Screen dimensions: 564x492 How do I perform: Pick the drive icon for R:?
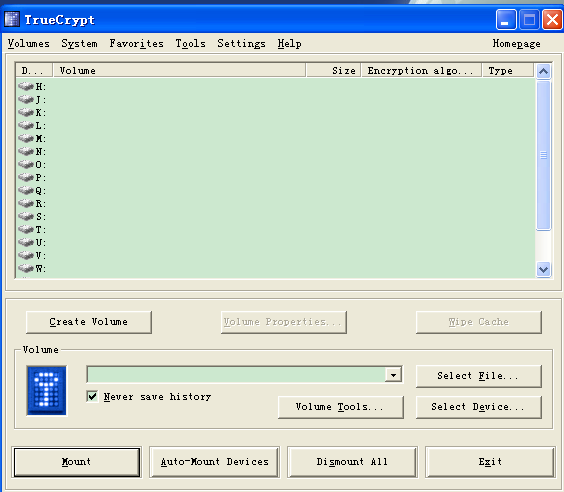point(26,203)
